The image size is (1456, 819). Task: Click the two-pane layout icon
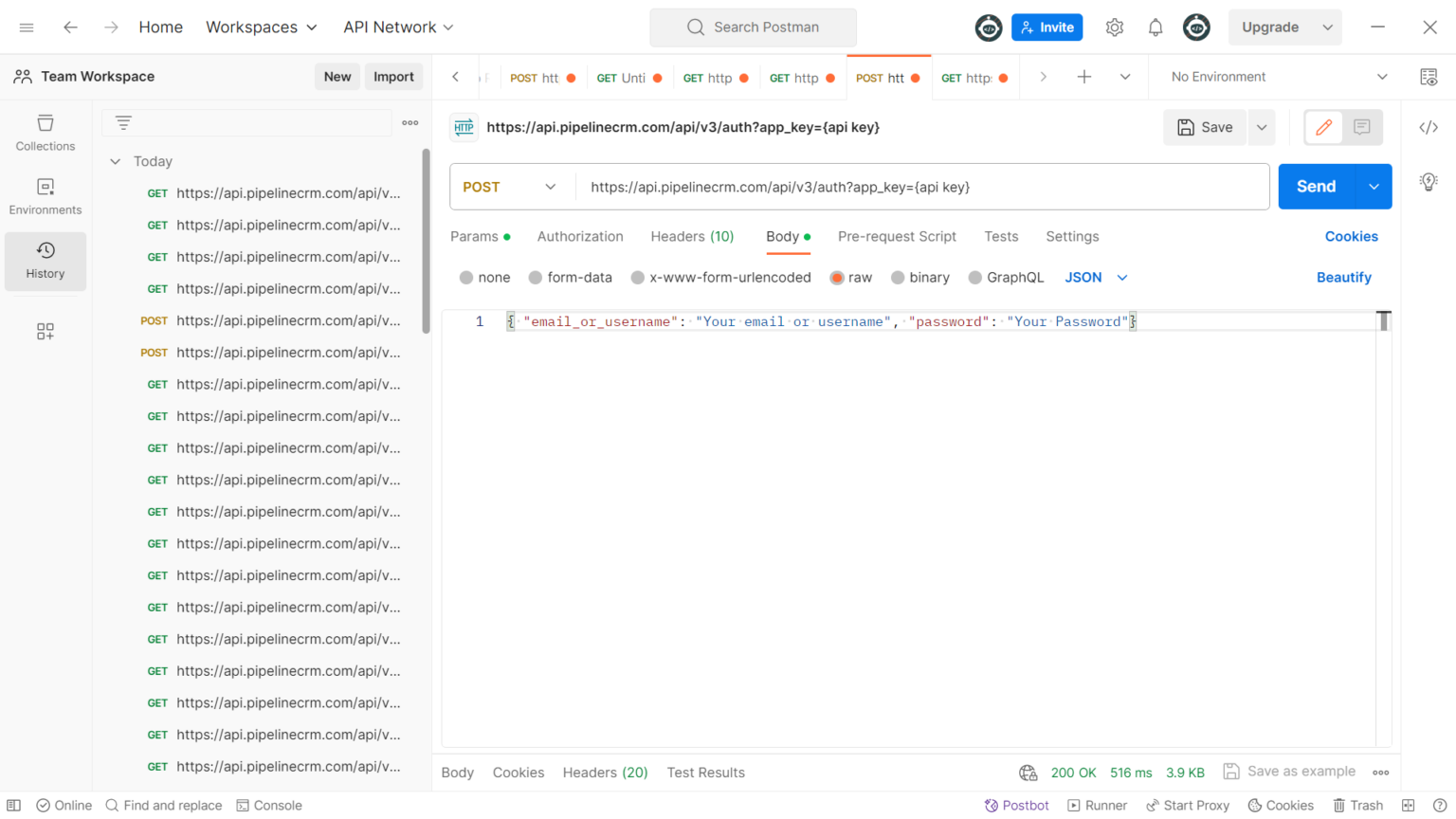pos(1409,806)
